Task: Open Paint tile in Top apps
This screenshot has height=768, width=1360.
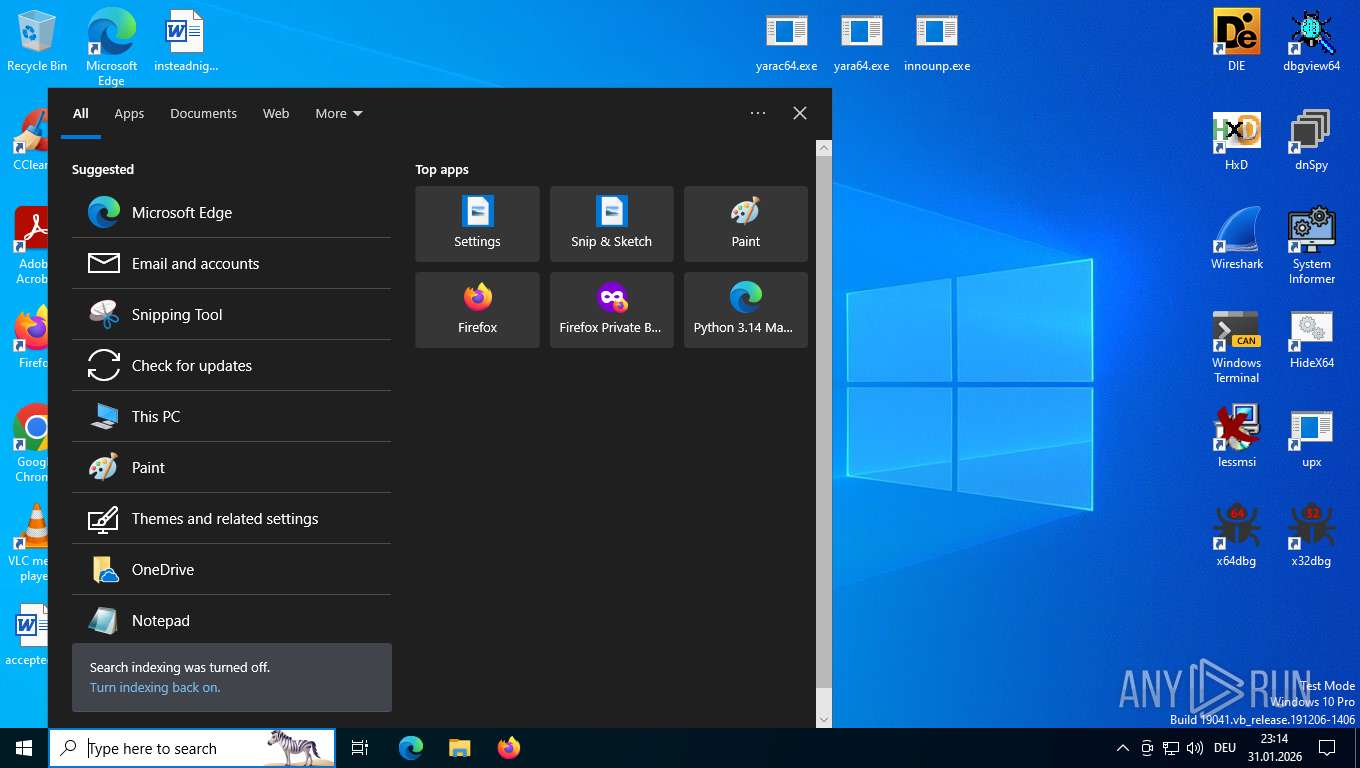Action: click(x=746, y=224)
